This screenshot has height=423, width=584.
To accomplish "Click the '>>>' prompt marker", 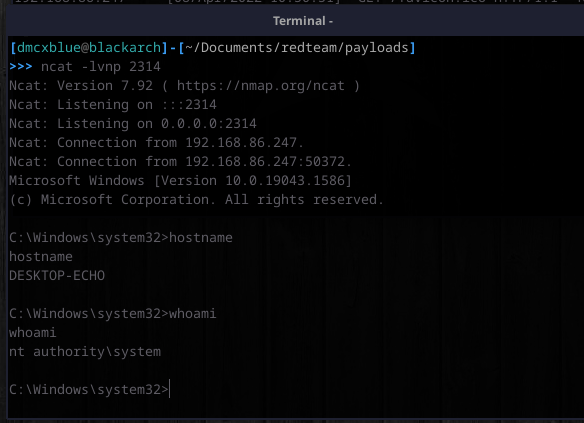I will (21, 67).
